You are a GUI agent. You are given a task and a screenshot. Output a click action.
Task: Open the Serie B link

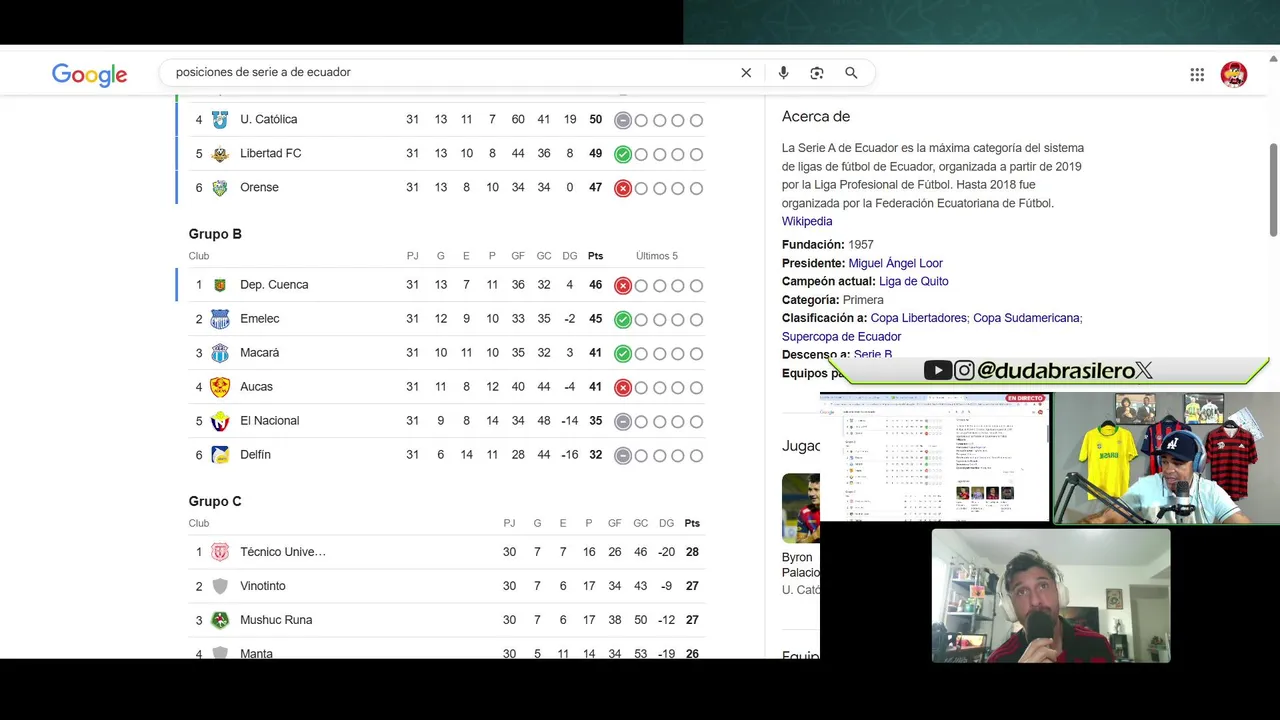point(873,355)
